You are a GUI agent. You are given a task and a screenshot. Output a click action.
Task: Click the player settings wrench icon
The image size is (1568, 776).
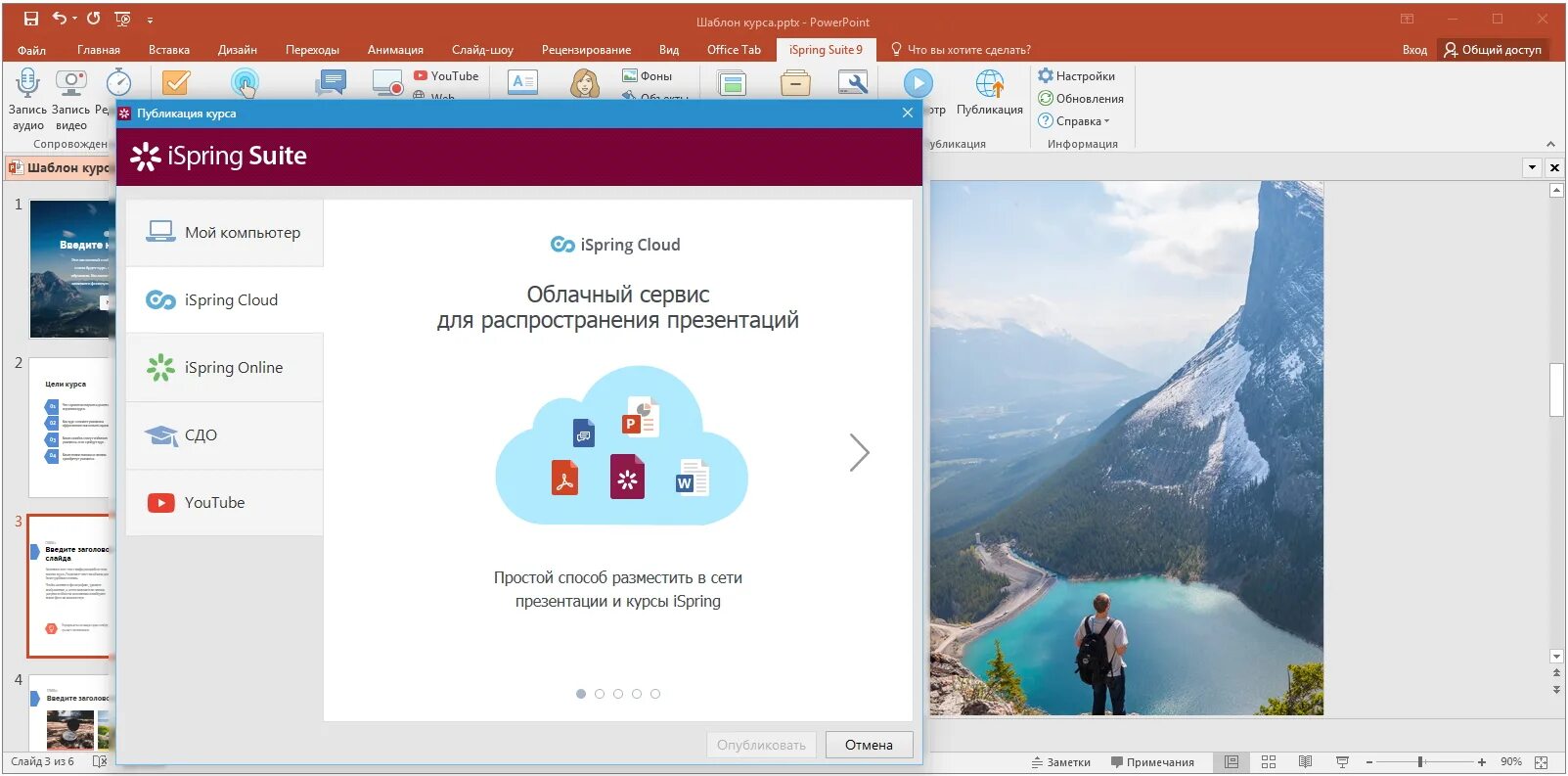[x=853, y=83]
